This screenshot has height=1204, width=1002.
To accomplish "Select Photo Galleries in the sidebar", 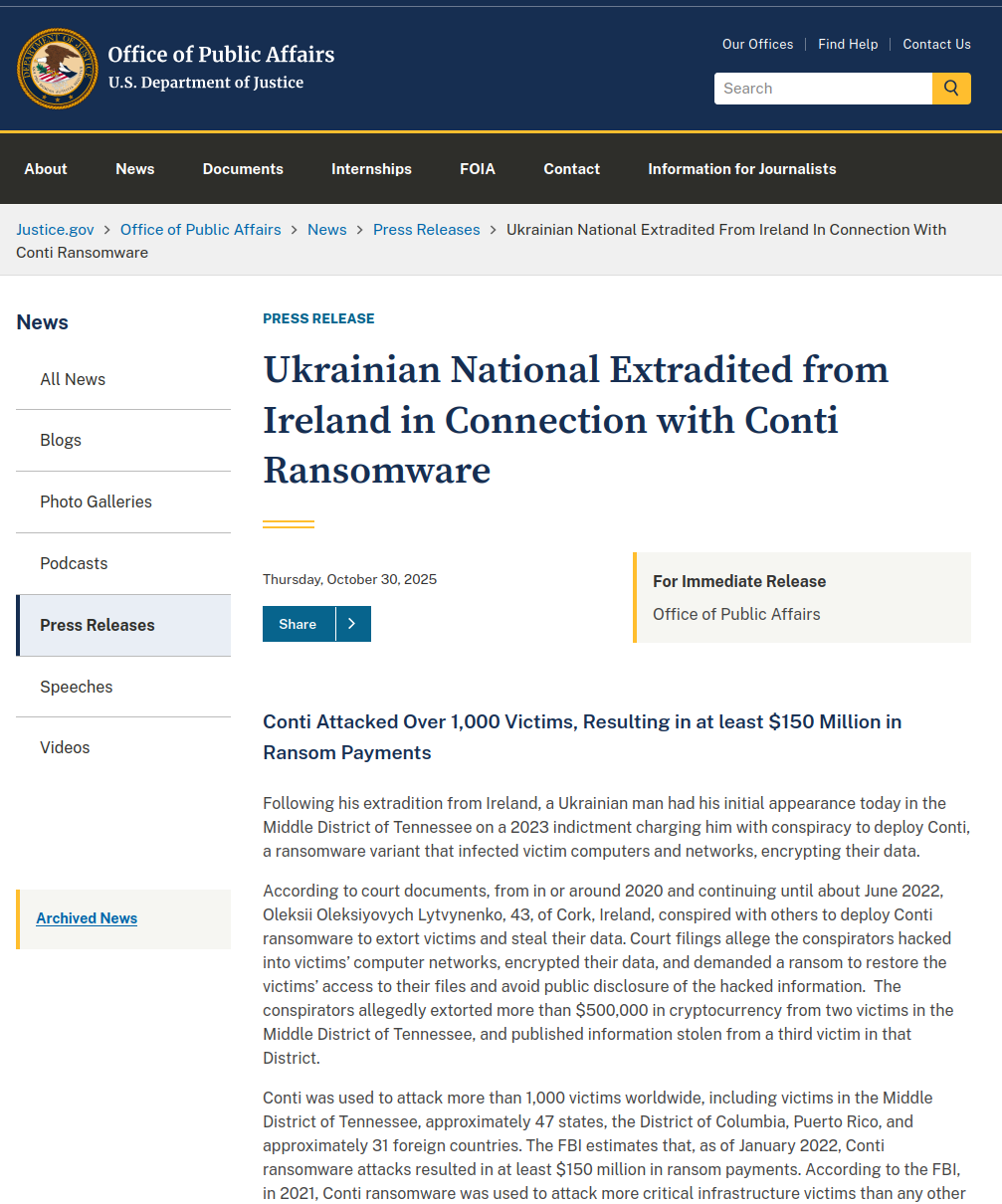I will coord(123,502).
